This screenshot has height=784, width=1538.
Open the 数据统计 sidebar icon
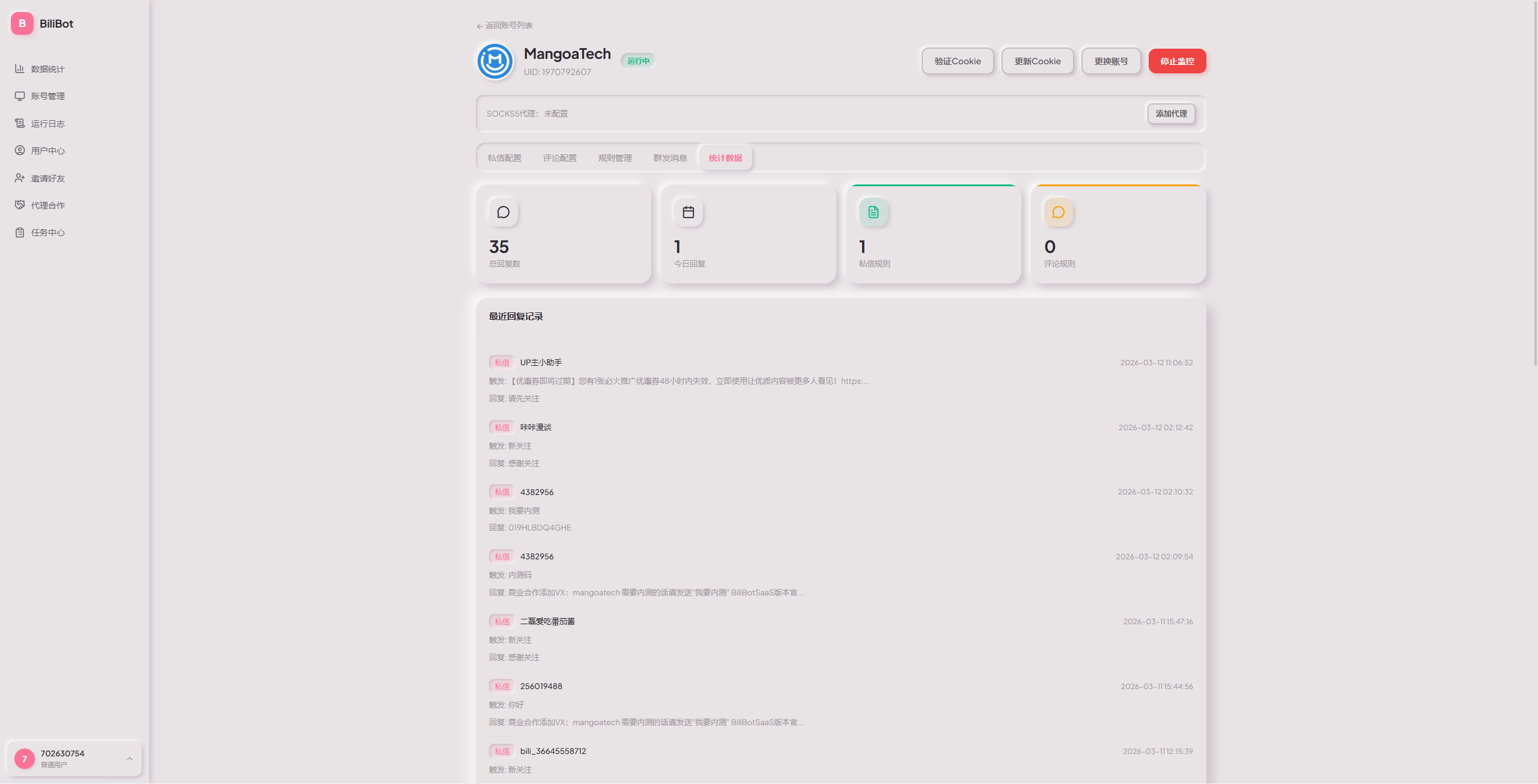pyautogui.click(x=20, y=68)
